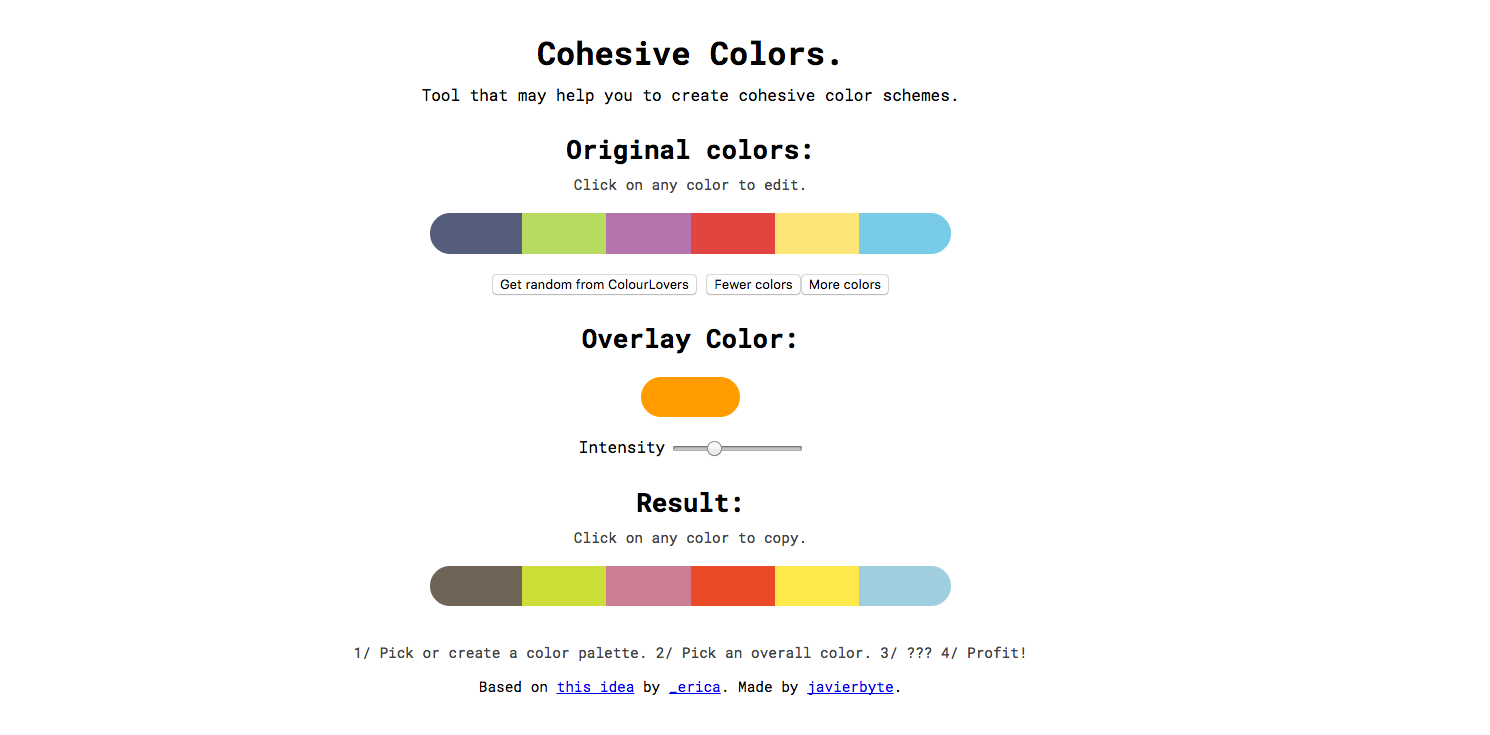Copy the brown-gray result color

coord(476,586)
